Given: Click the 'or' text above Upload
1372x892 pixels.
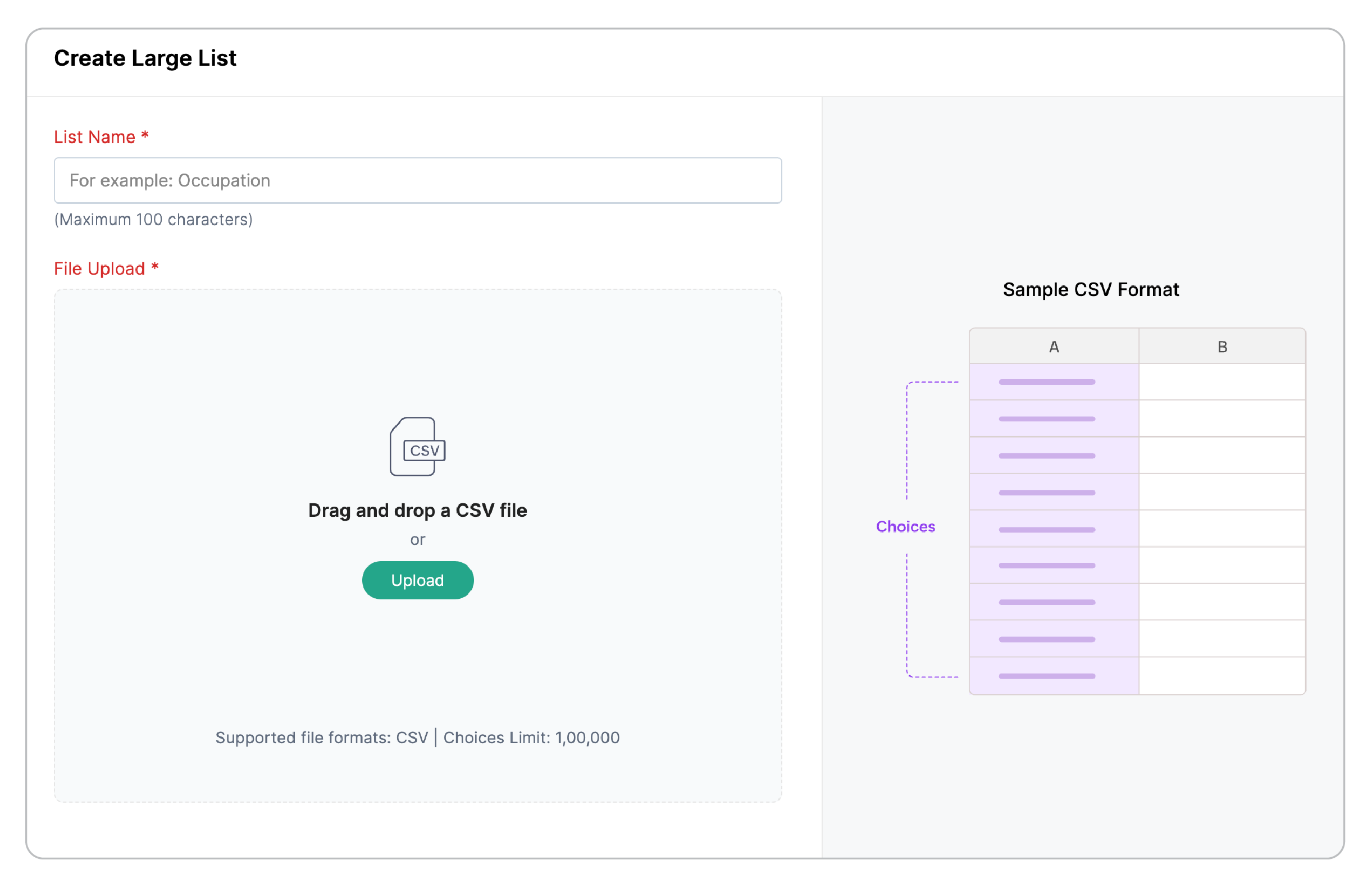Looking at the screenshot, I should coord(417,540).
